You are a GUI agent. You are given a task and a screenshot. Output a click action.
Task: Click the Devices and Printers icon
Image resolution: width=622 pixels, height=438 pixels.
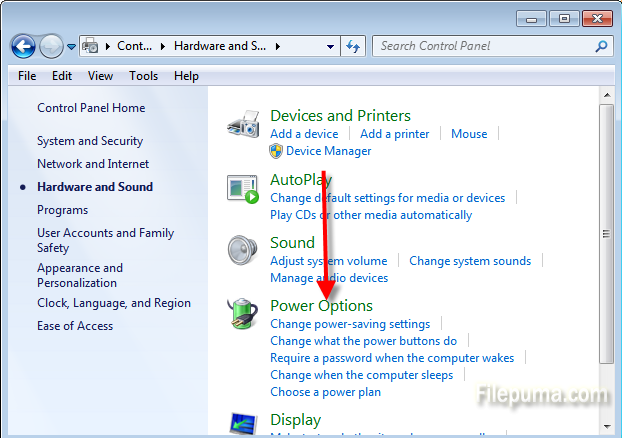[x=243, y=126]
